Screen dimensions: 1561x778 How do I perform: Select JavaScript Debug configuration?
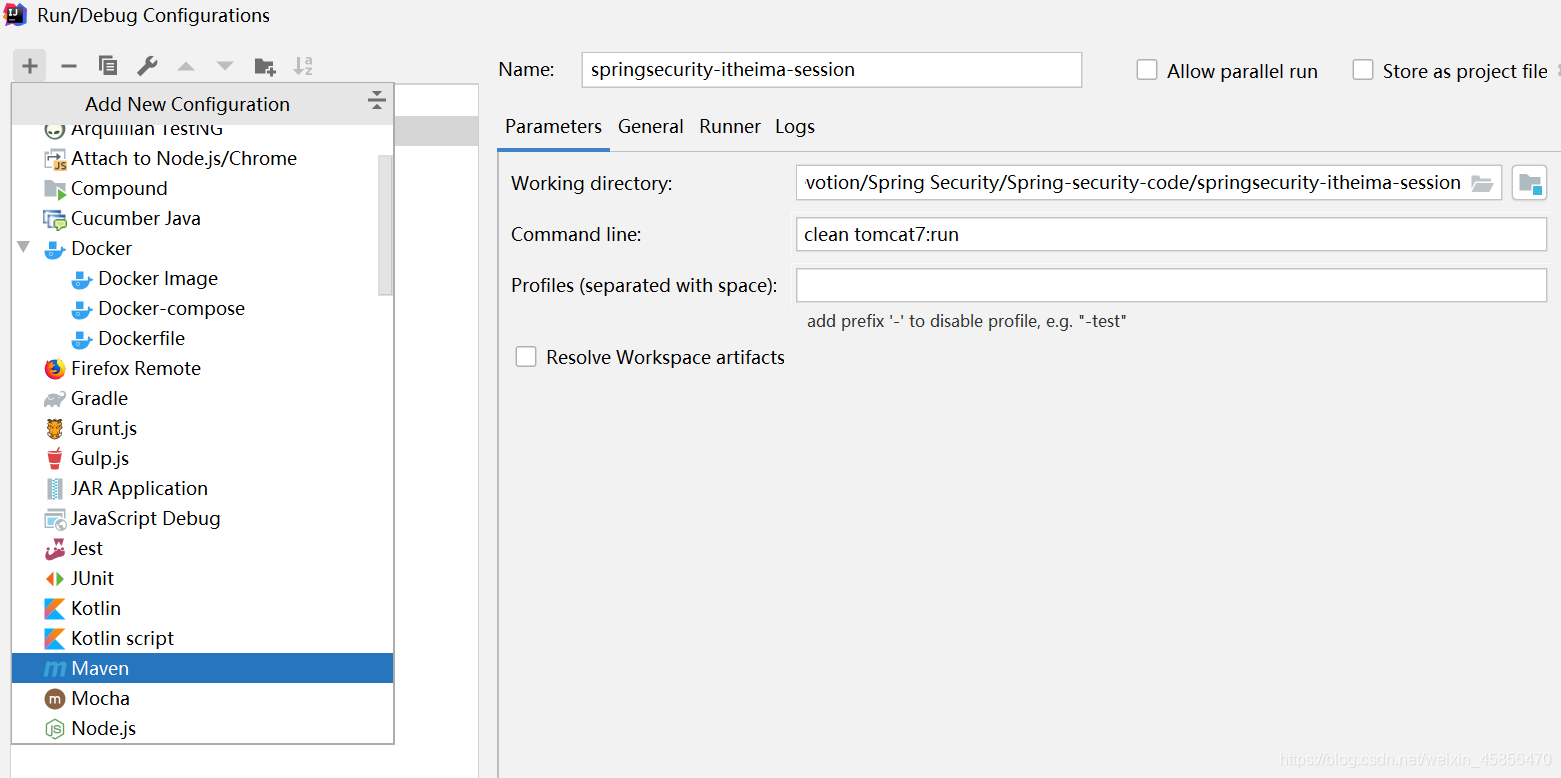[202, 518]
